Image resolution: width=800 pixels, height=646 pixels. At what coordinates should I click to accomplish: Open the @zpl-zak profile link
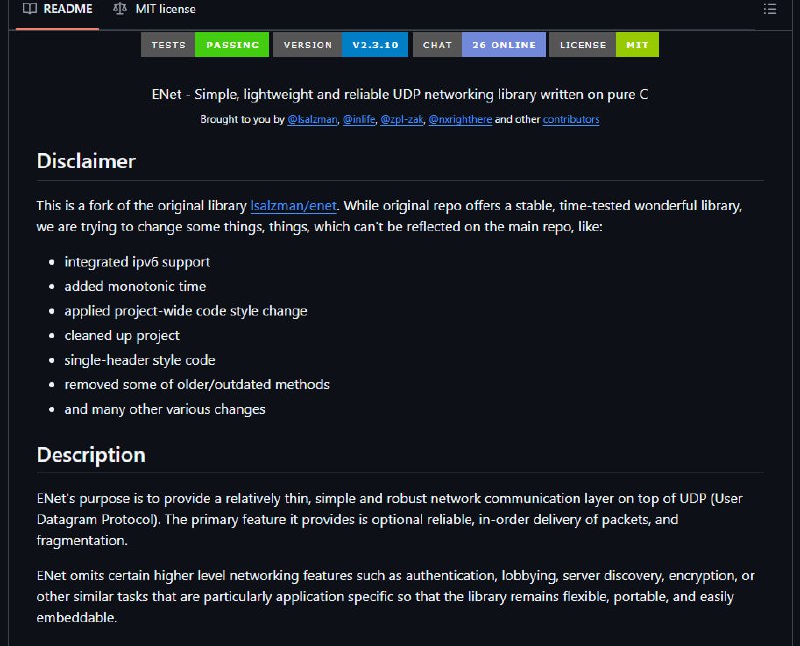pos(402,119)
